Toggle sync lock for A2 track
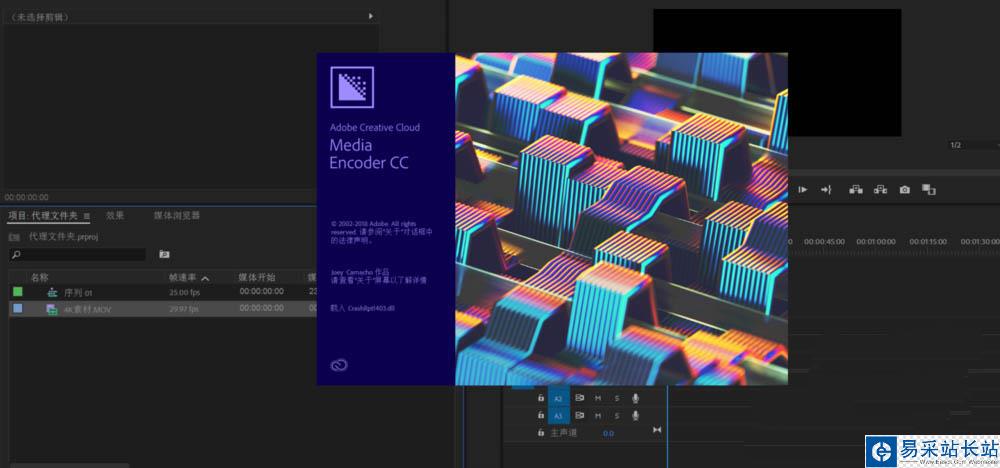1000x468 pixels. click(580, 398)
